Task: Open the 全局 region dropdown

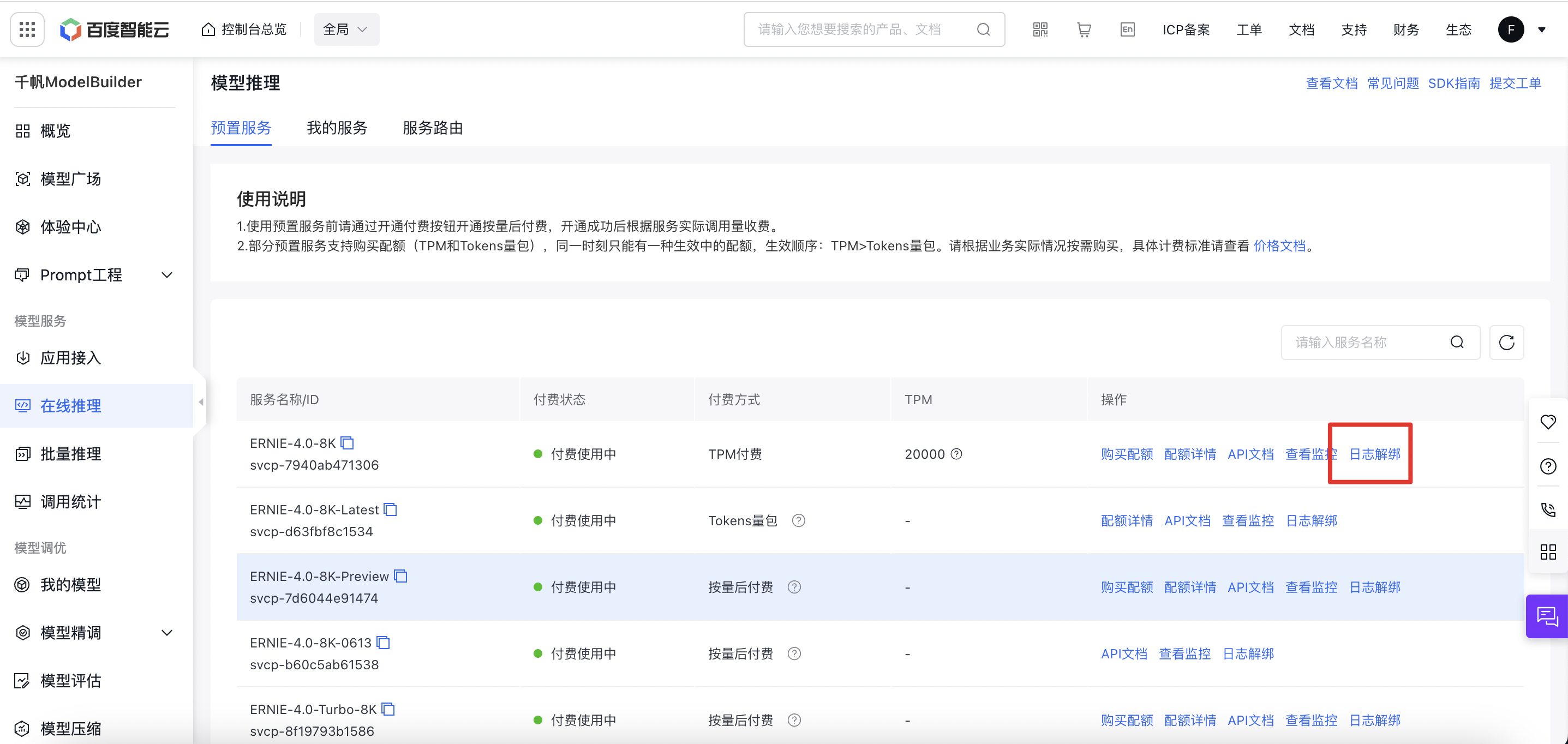Action: pos(346,29)
